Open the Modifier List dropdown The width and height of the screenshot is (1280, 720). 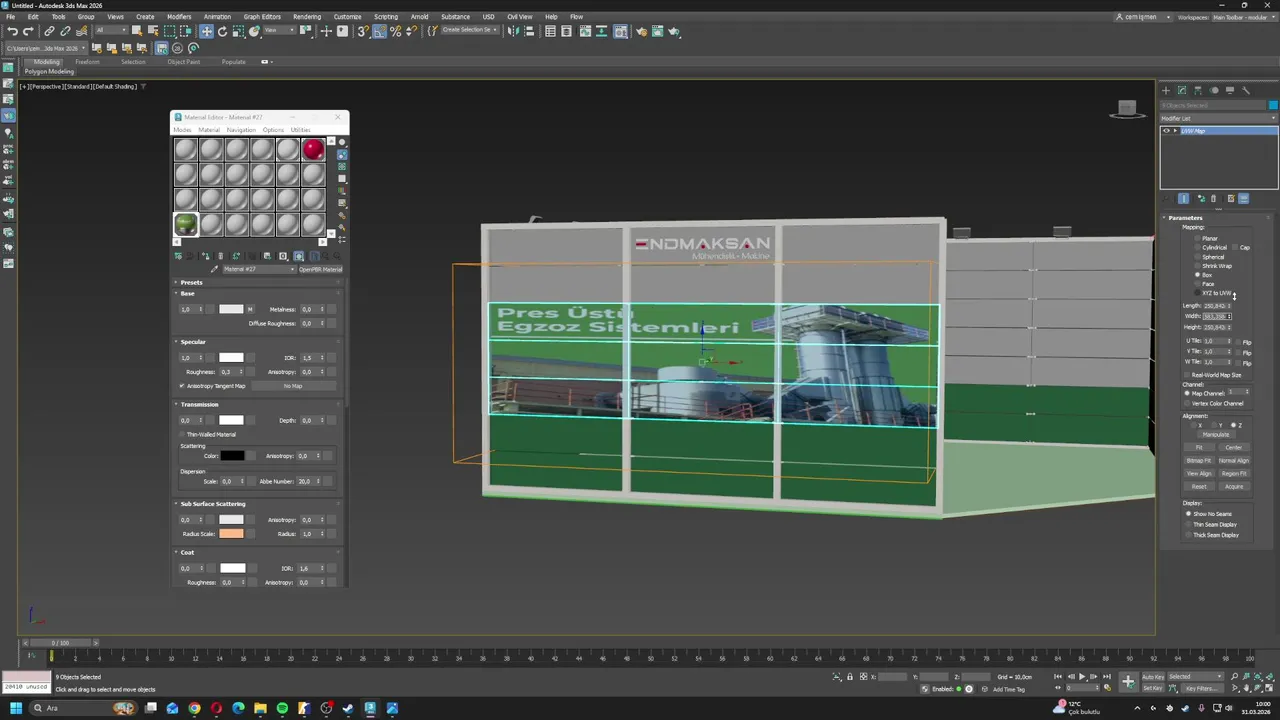(1218, 118)
